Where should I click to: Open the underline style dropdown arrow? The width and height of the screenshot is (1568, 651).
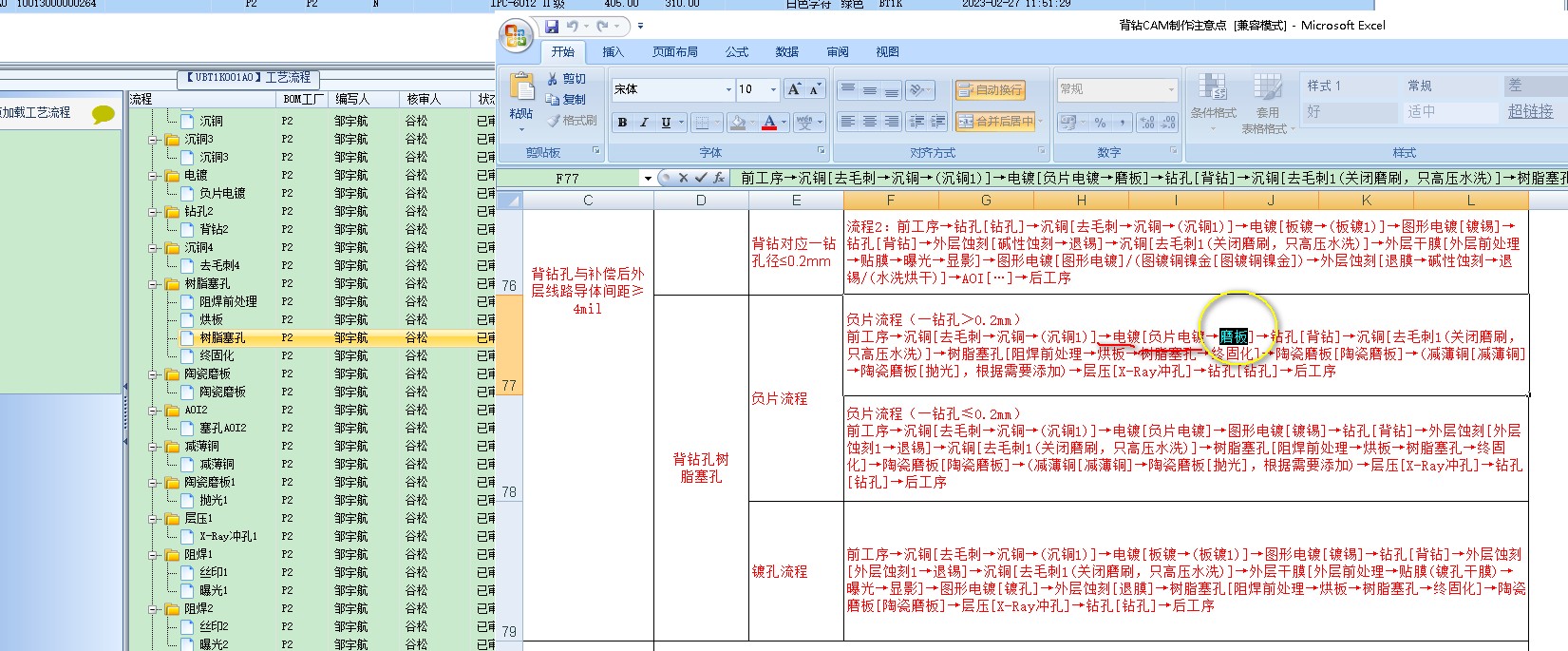click(681, 123)
